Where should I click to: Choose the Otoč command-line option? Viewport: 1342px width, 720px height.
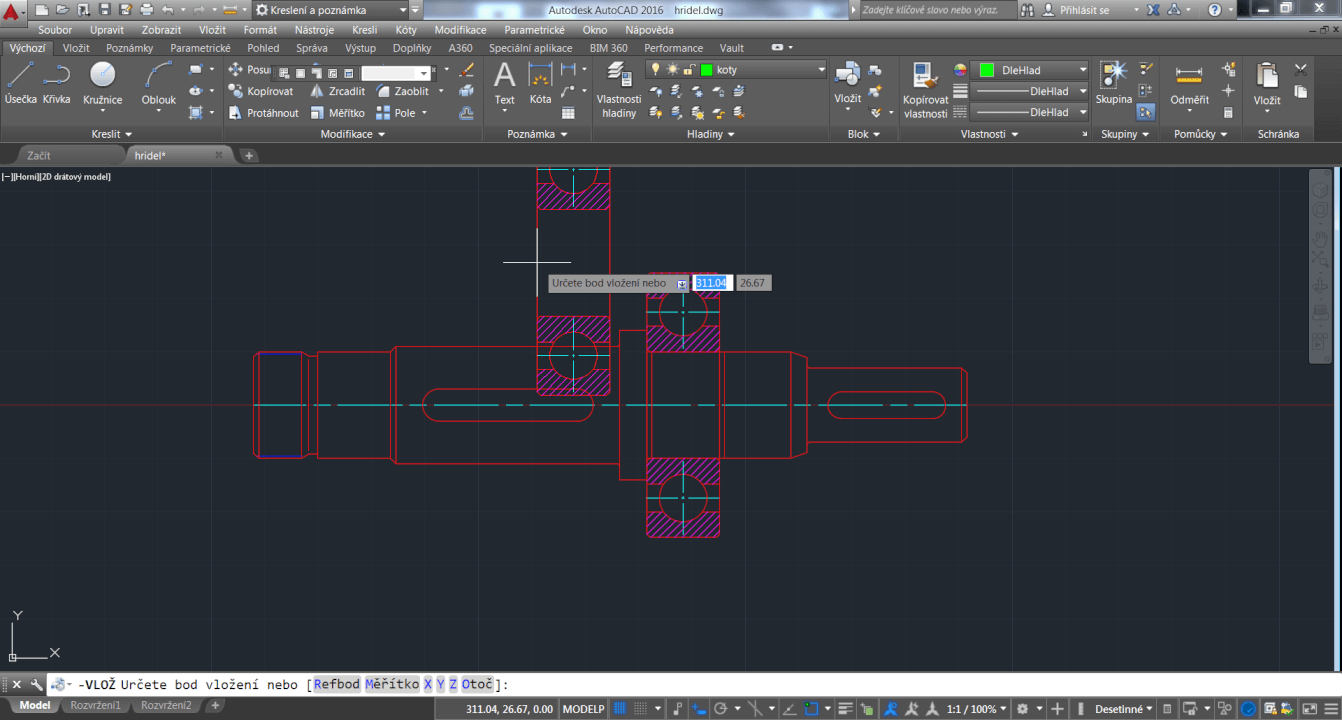(477, 685)
